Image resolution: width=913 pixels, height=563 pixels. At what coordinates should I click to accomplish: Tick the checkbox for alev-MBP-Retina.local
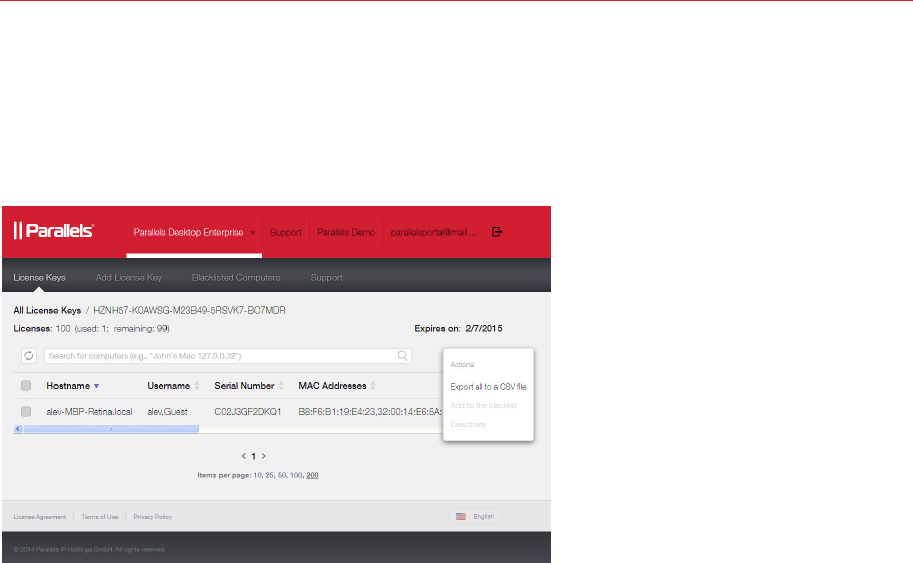click(26, 412)
